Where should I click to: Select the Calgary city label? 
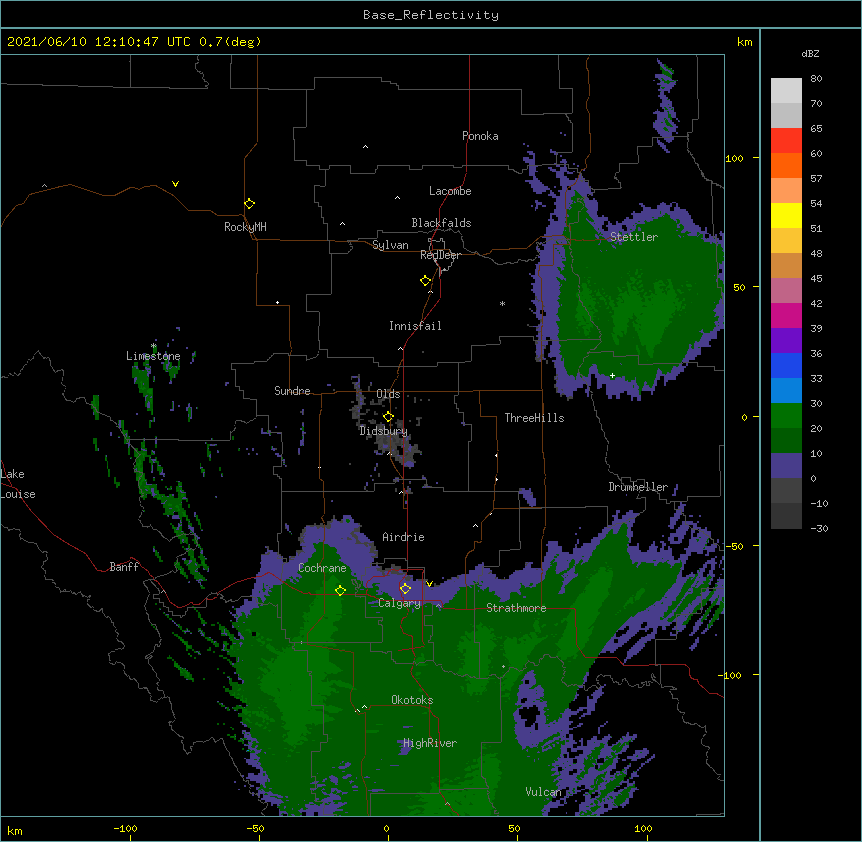pyautogui.click(x=400, y=603)
